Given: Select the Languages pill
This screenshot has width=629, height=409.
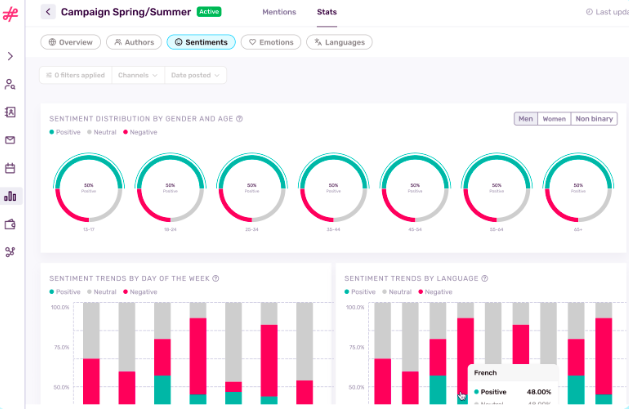Looking at the screenshot, I should coord(339,42).
